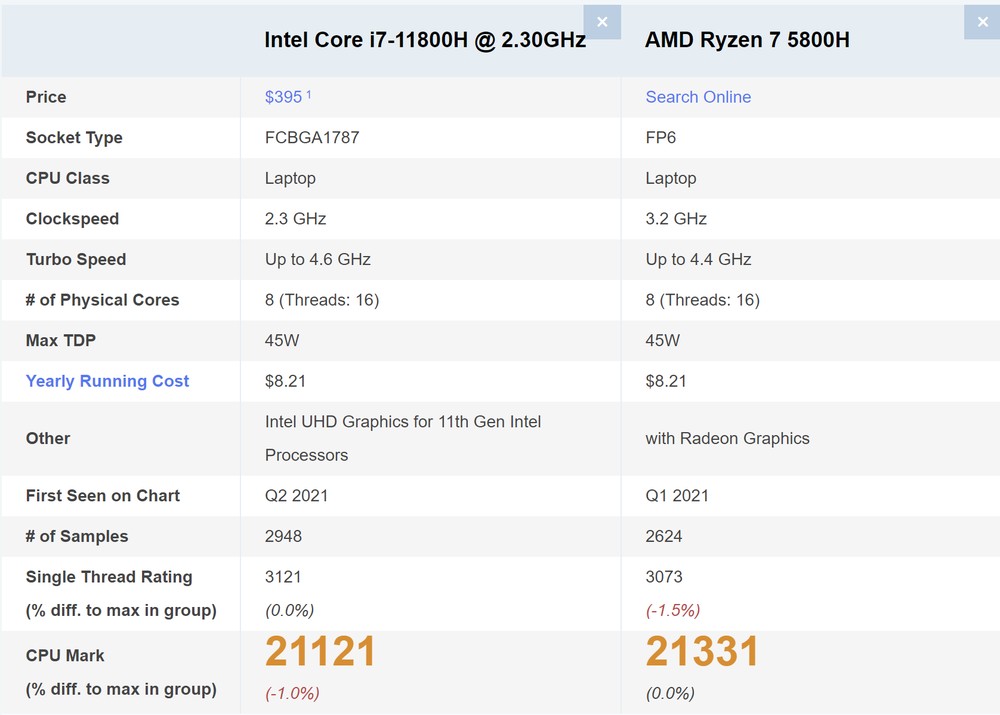Click the AMD Ryzen 7 5800H heading
Image resolution: width=1000 pixels, height=715 pixels.
click(x=747, y=40)
